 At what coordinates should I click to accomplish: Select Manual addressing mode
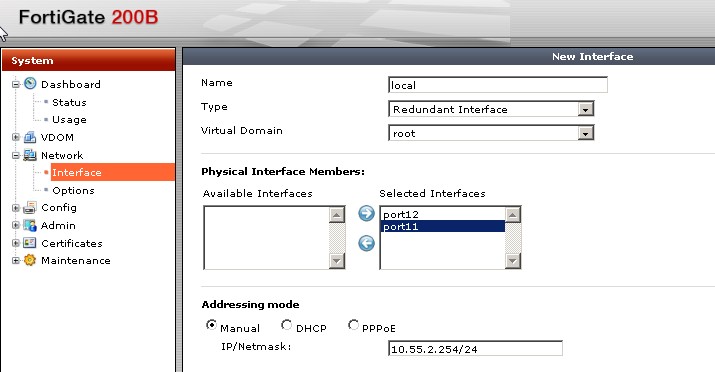(x=211, y=325)
